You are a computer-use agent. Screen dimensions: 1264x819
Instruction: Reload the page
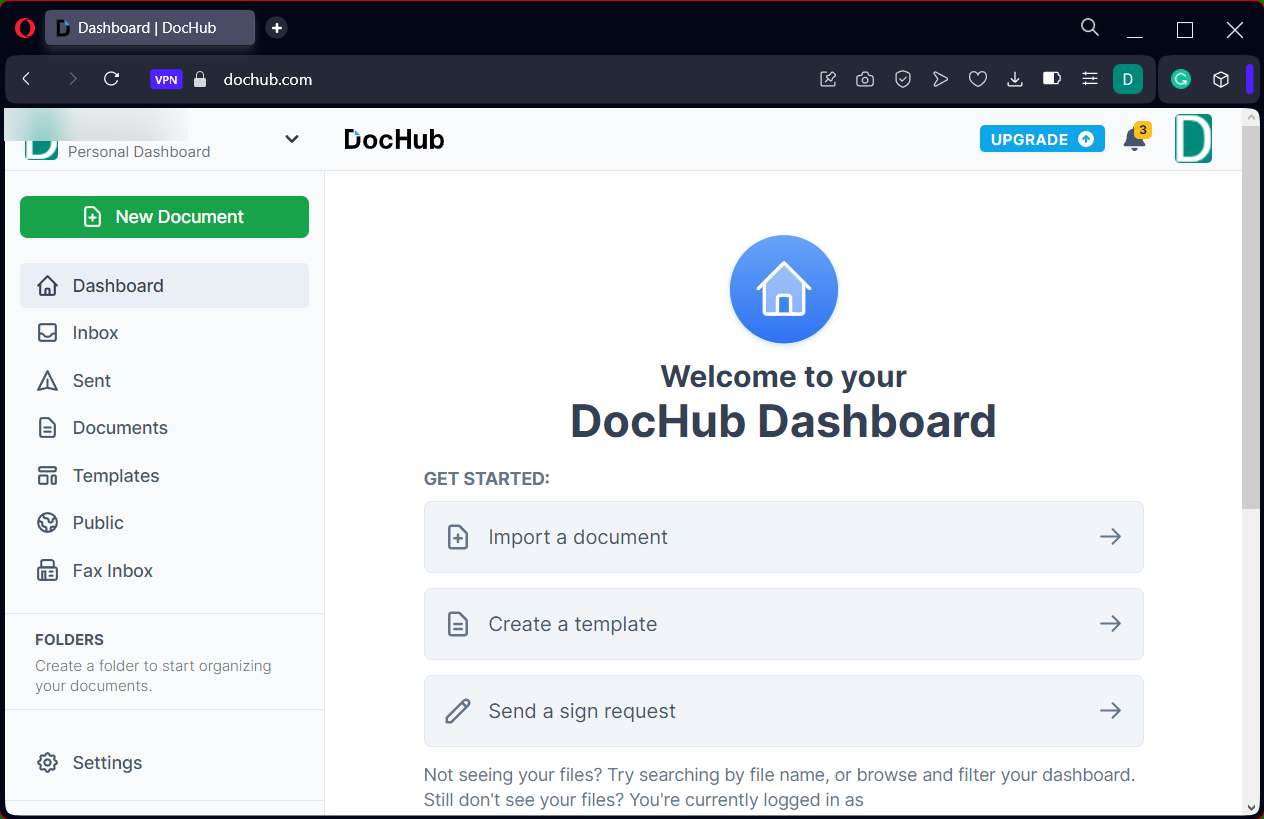112,79
